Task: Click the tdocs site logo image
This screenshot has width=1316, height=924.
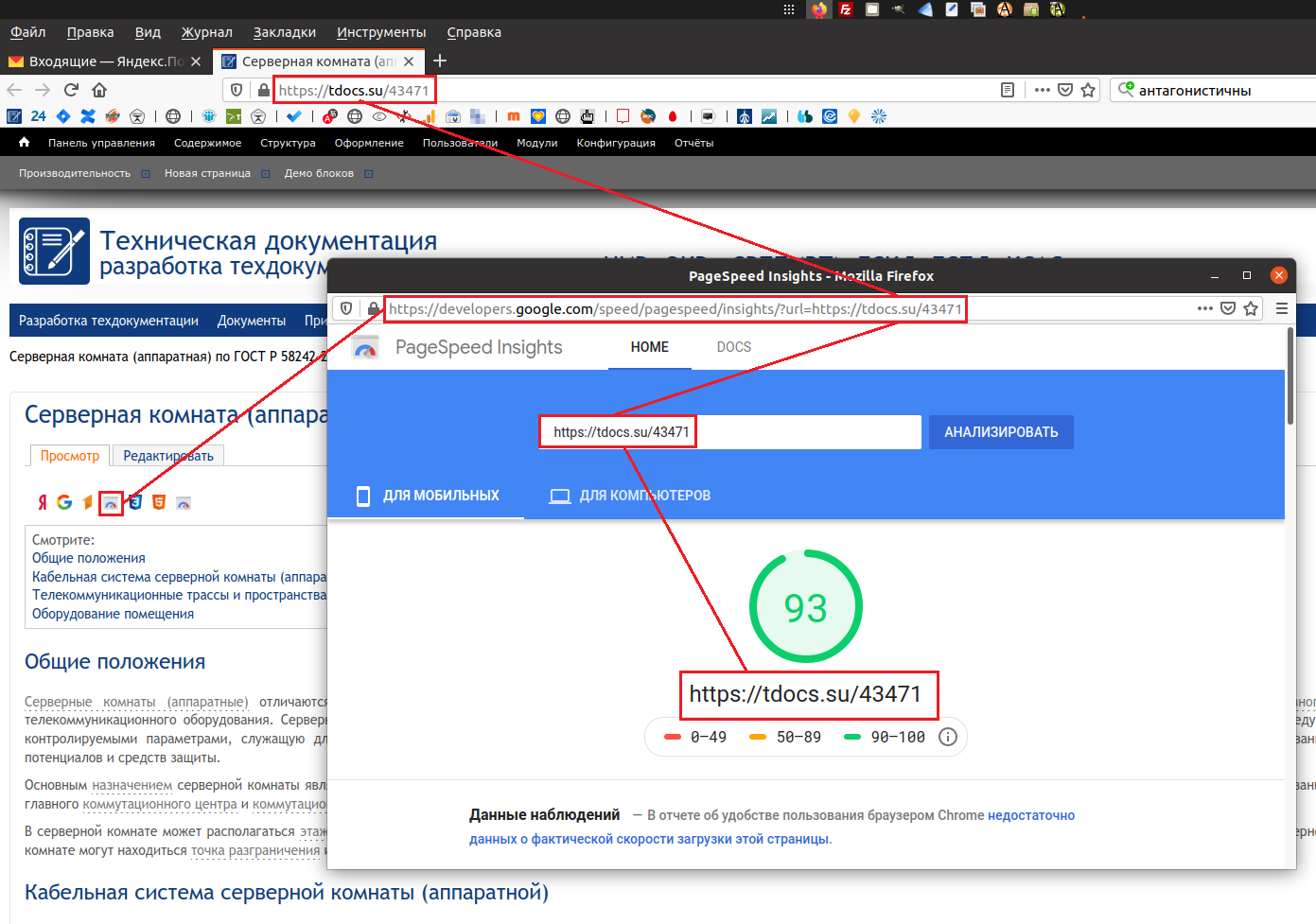Action: tap(55, 251)
